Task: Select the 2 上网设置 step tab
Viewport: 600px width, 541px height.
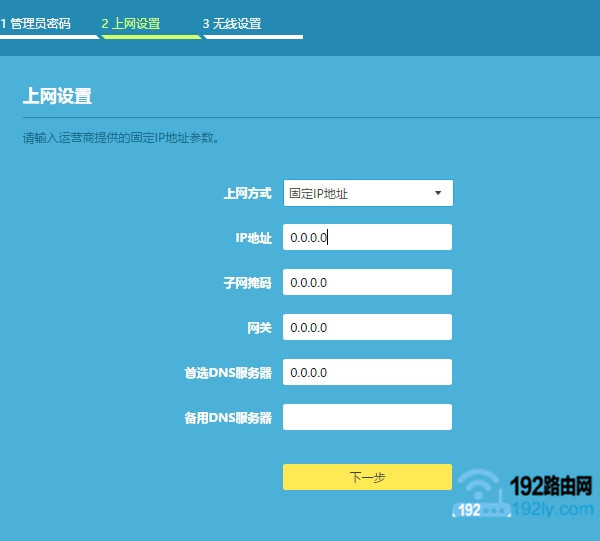Action: [130, 23]
